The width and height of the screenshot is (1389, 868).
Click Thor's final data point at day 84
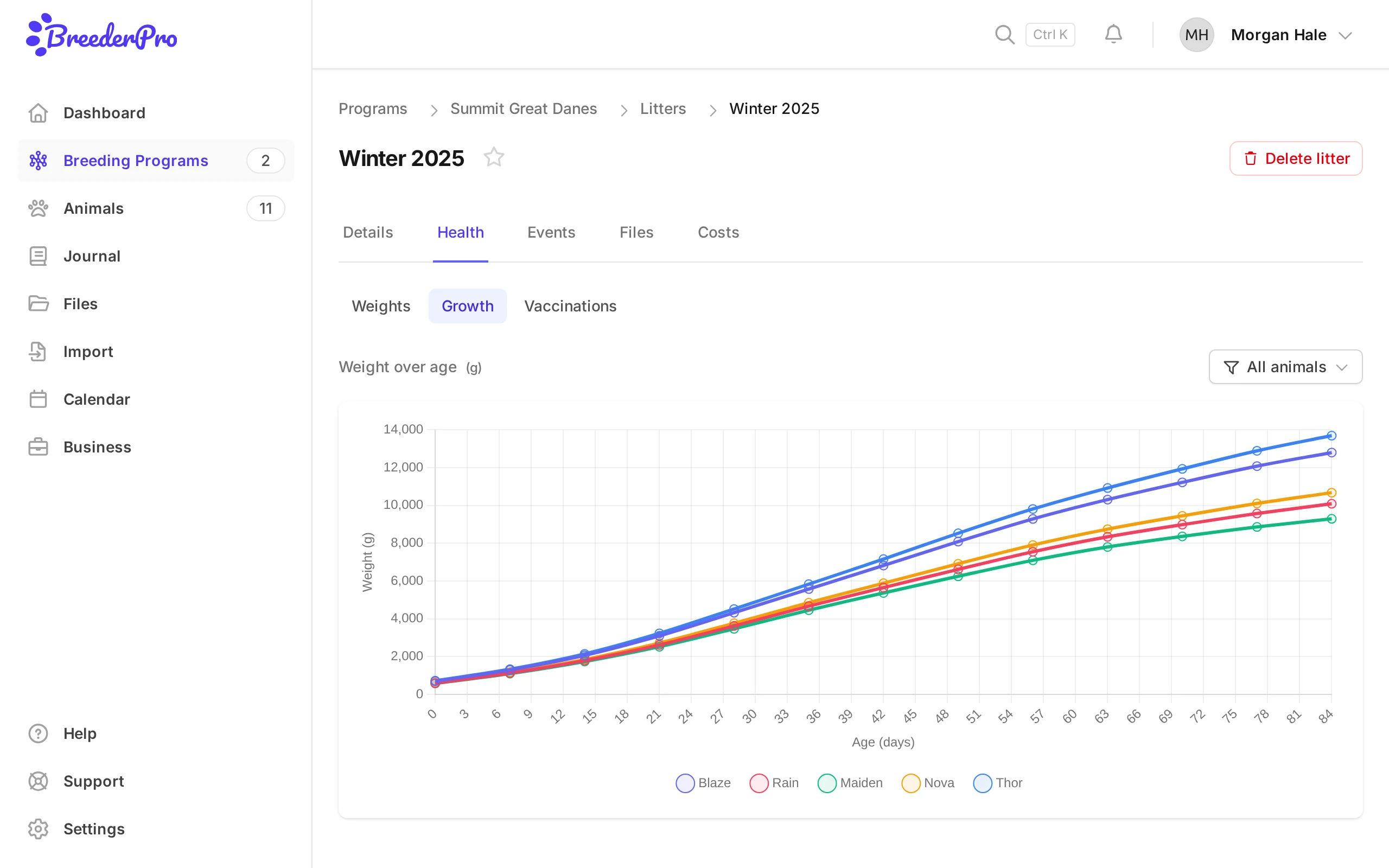1331,436
